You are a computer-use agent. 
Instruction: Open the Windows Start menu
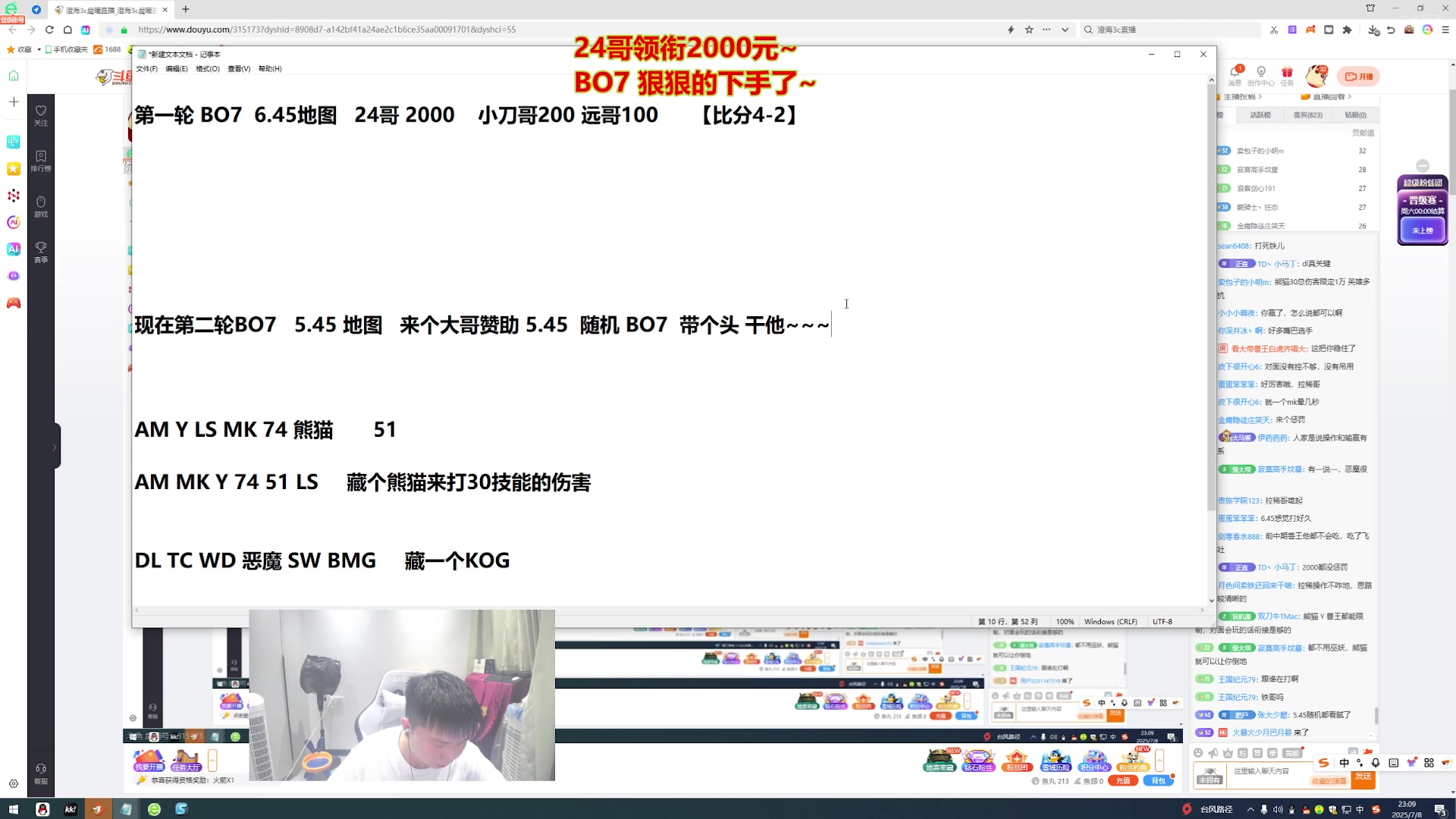(13, 809)
